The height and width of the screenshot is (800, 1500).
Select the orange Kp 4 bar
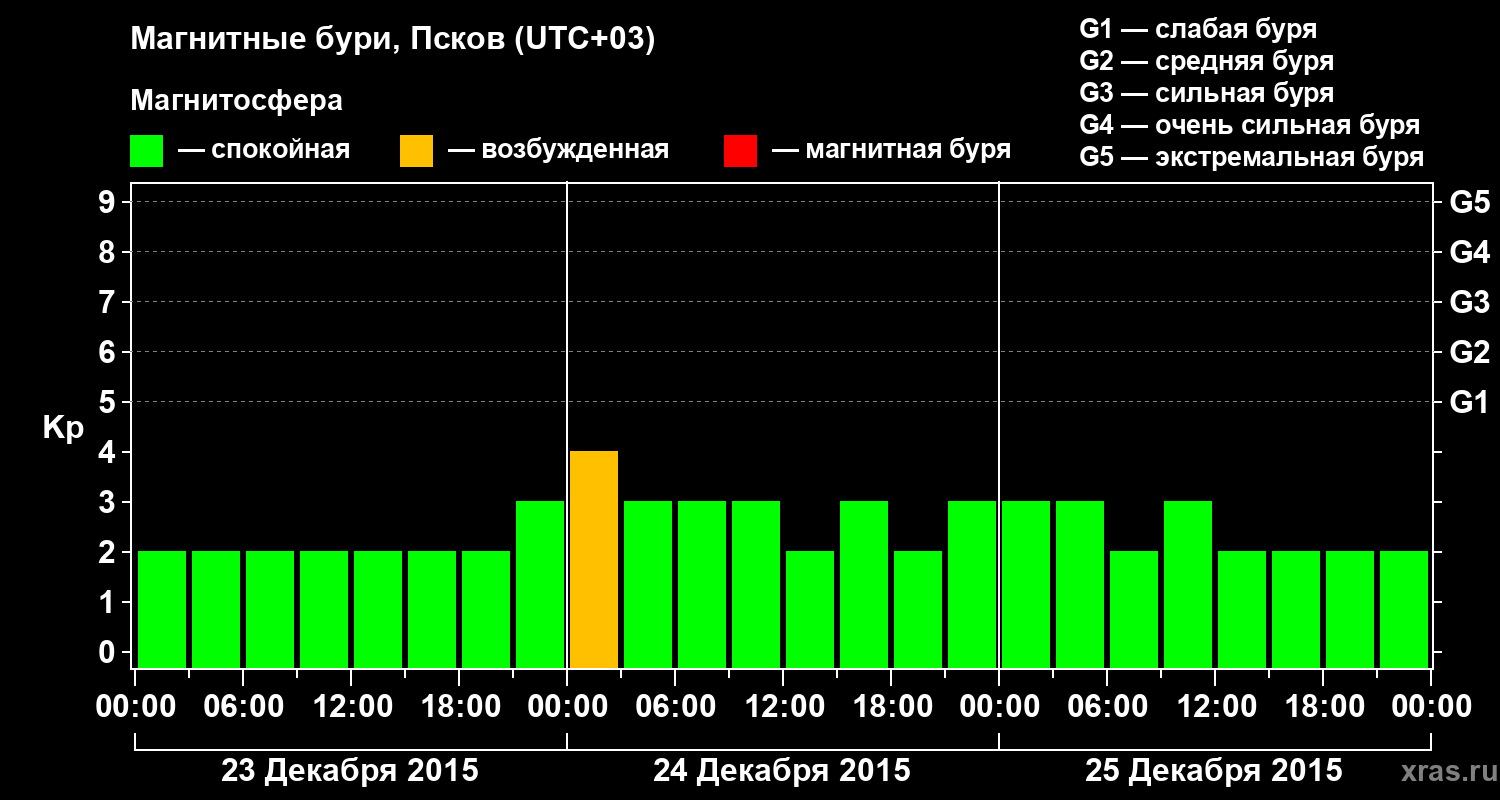(x=594, y=559)
